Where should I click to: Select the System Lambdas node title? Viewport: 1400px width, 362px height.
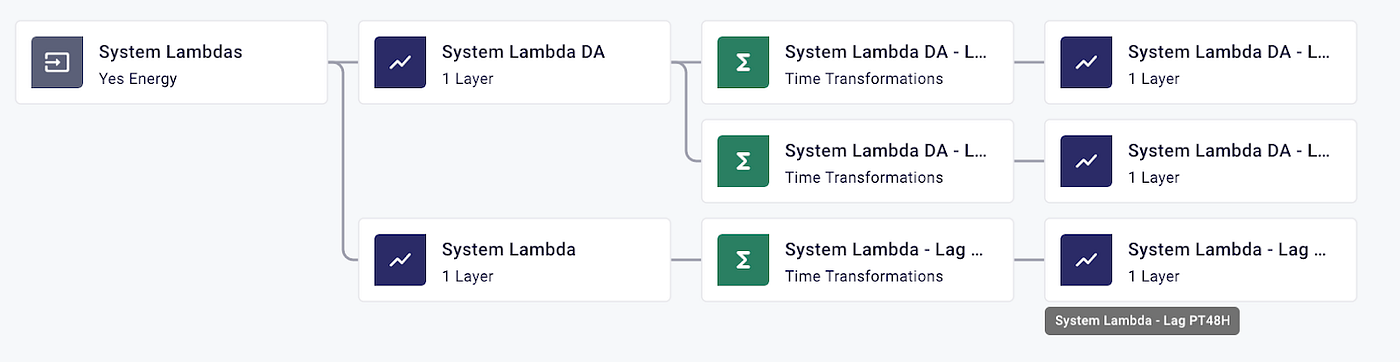(170, 52)
